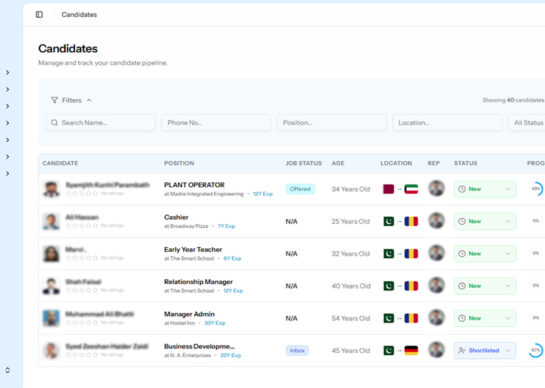Click the progress ring in PLANT OPERATOR row

point(536,188)
